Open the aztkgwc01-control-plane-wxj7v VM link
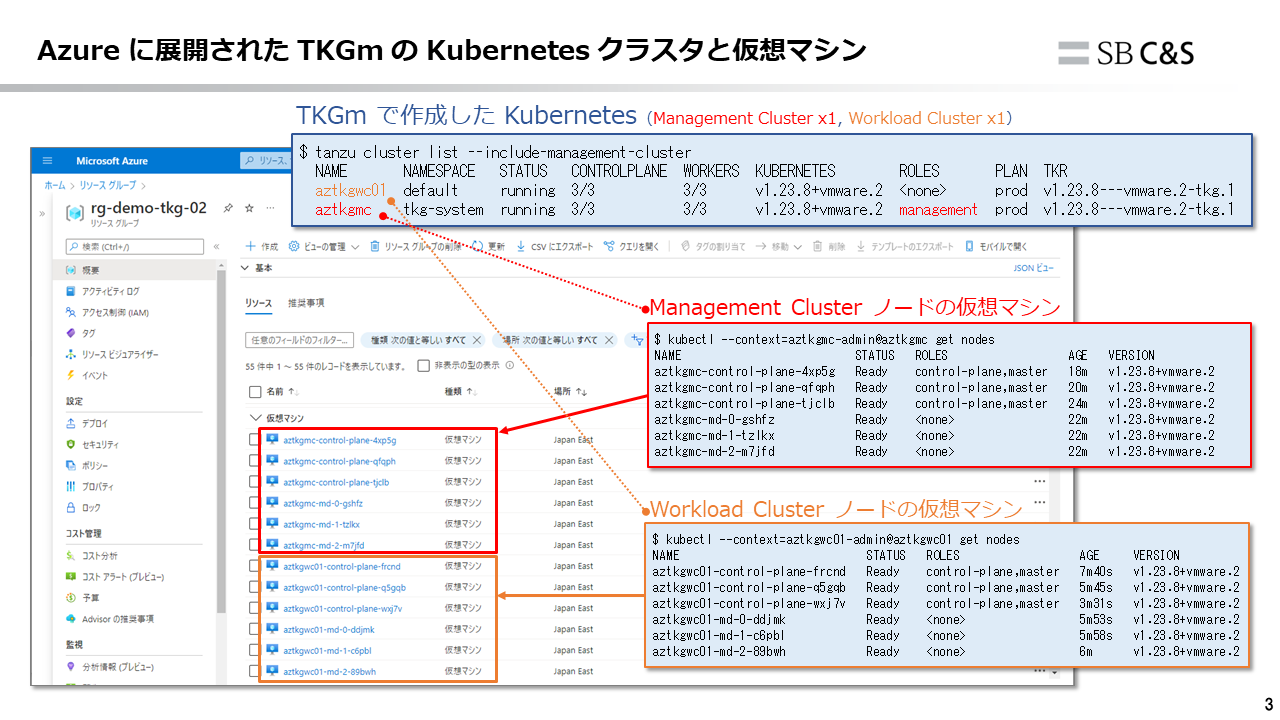1280x720 pixels. pyautogui.click(x=343, y=608)
